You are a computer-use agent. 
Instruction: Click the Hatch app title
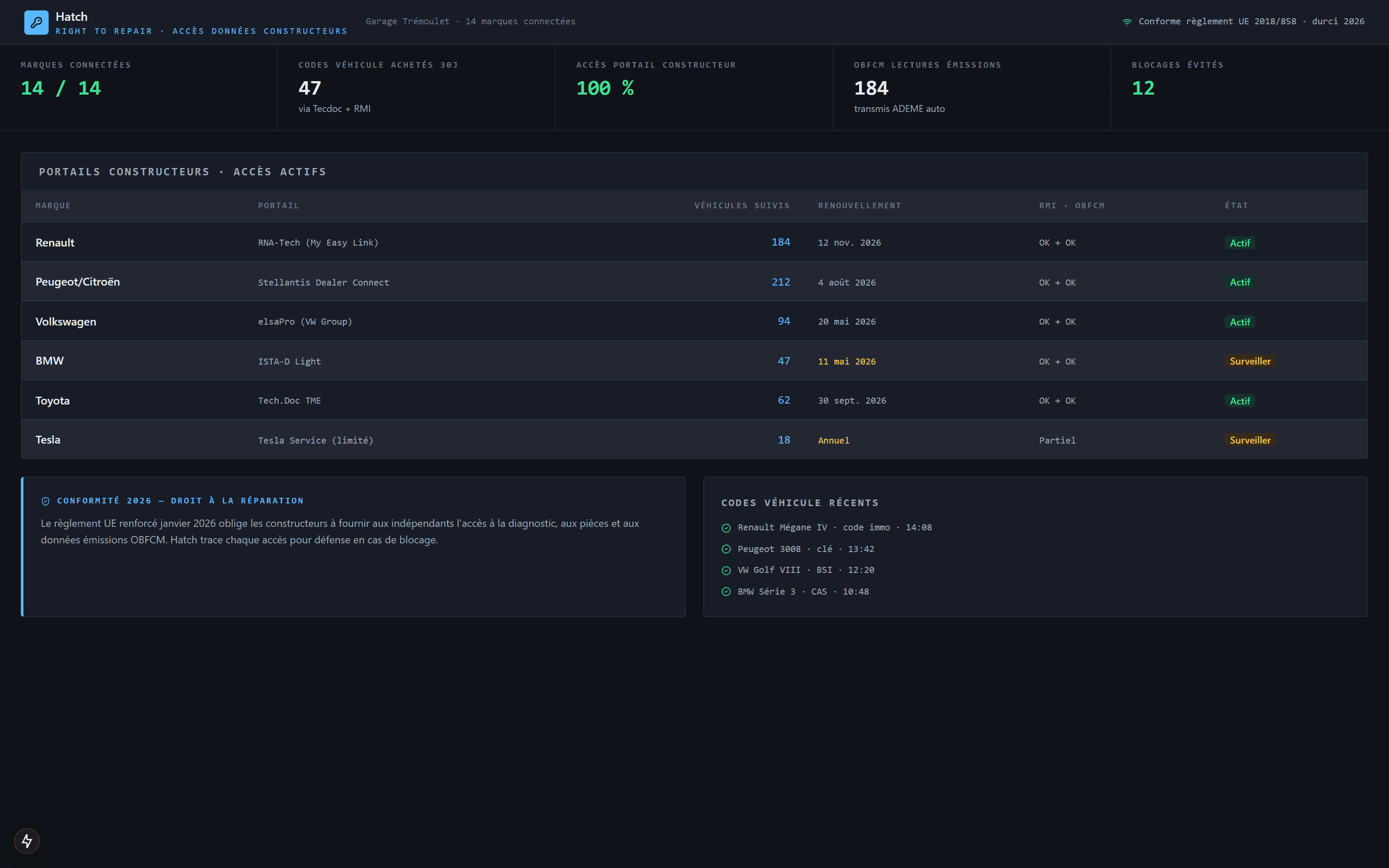pyautogui.click(x=72, y=16)
